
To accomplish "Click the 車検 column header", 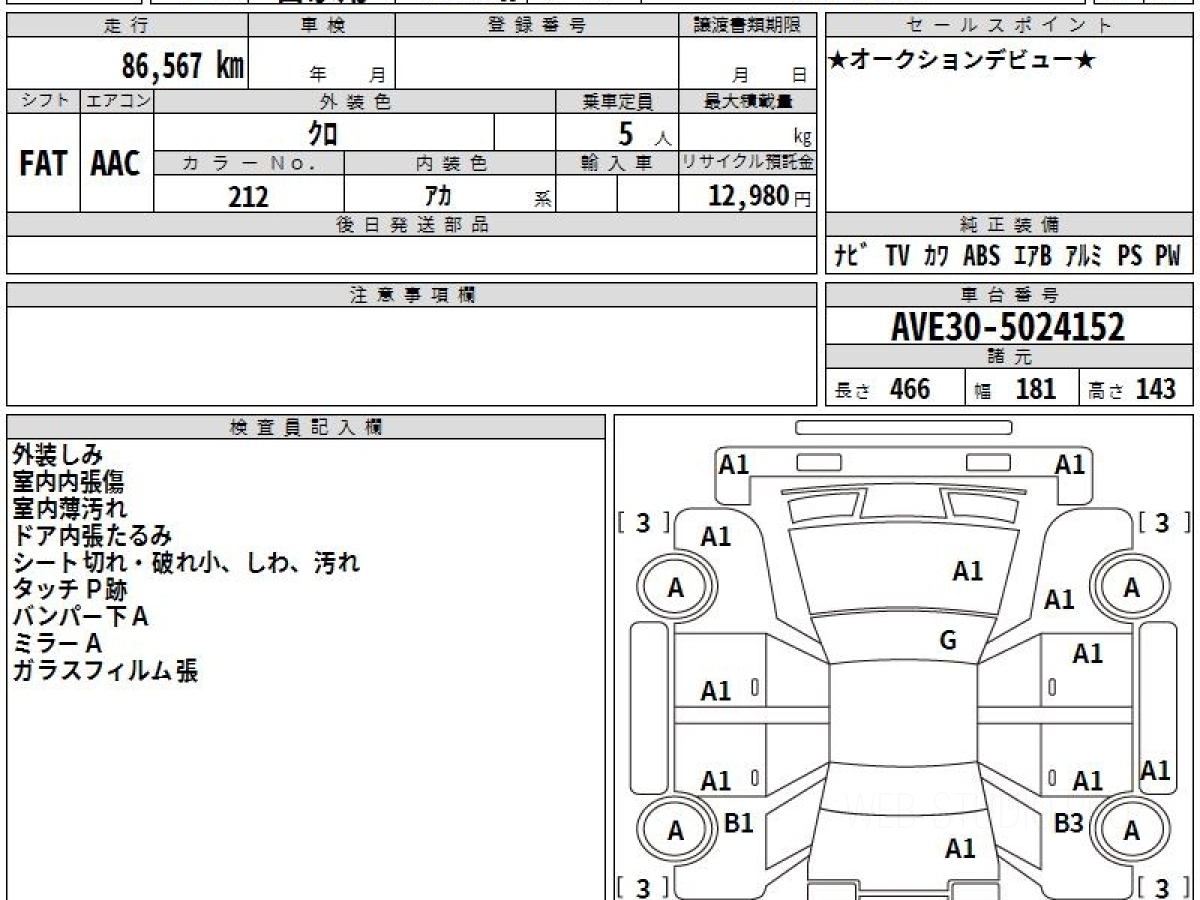I will pyautogui.click(x=321, y=26).
